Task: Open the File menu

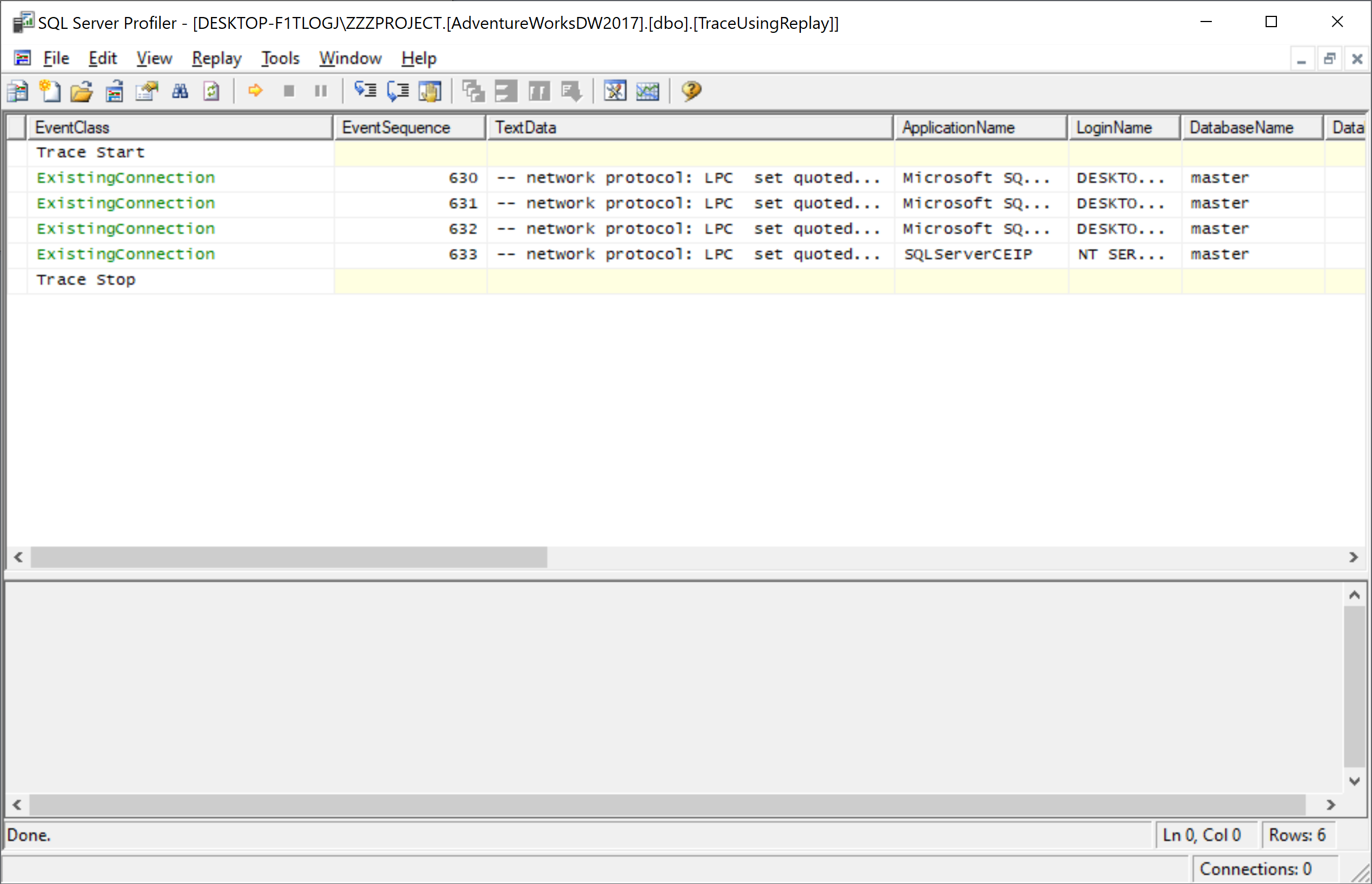Action: 55,58
